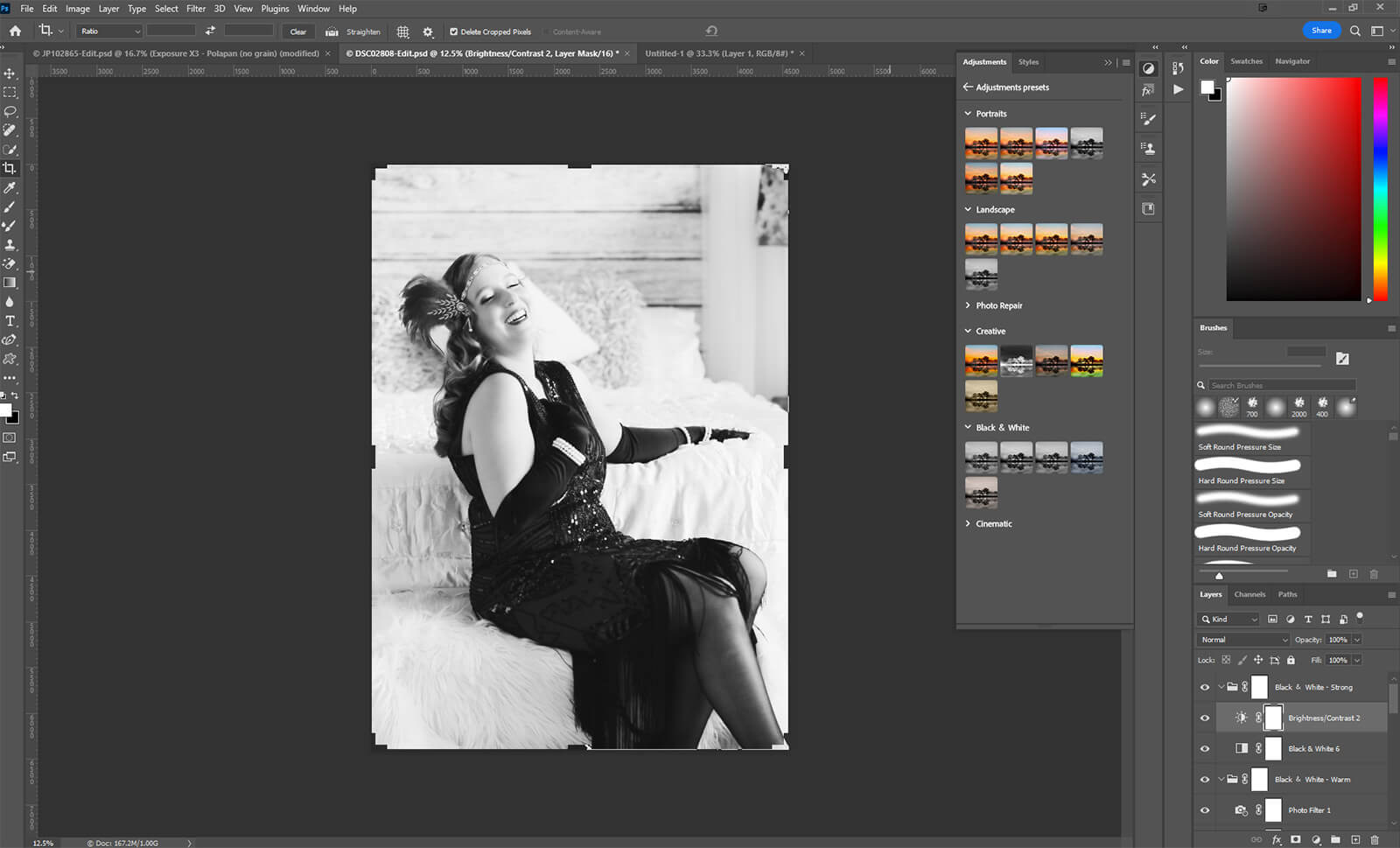Click the Search magnifier icon
Image resolution: width=1400 pixels, height=848 pixels.
[x=1354, y=31]
